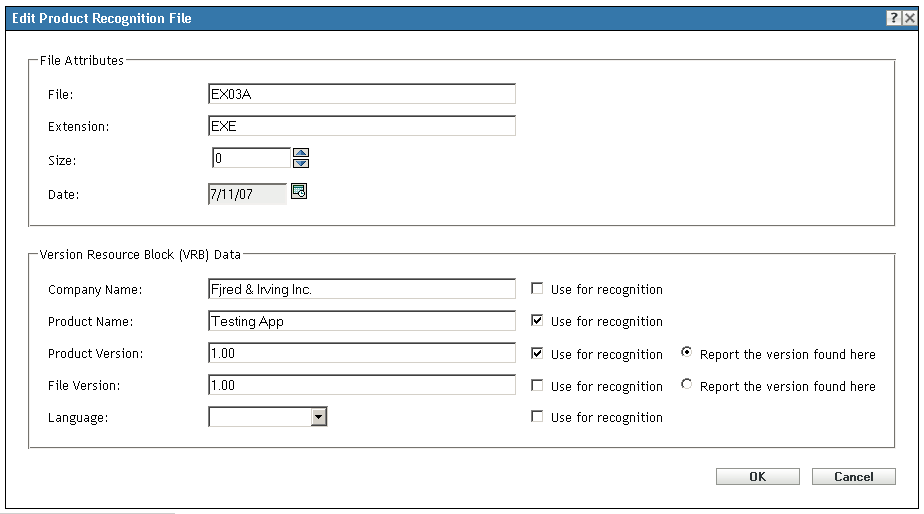The width and height of the screenshot is (924, 514).
Task: Open the Date calendar picker icon
Action: 298,192
